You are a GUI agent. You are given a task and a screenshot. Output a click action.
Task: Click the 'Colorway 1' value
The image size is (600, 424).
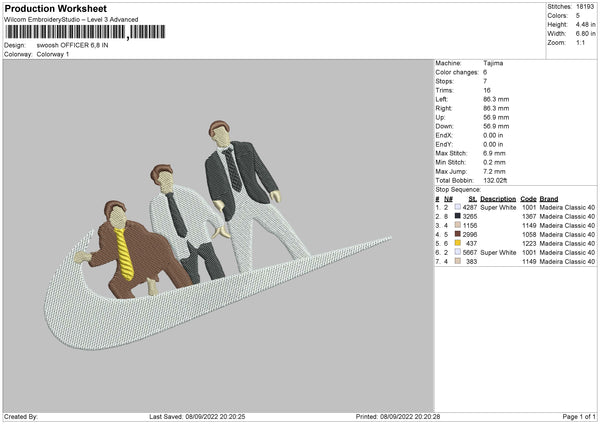coord(53,54)
